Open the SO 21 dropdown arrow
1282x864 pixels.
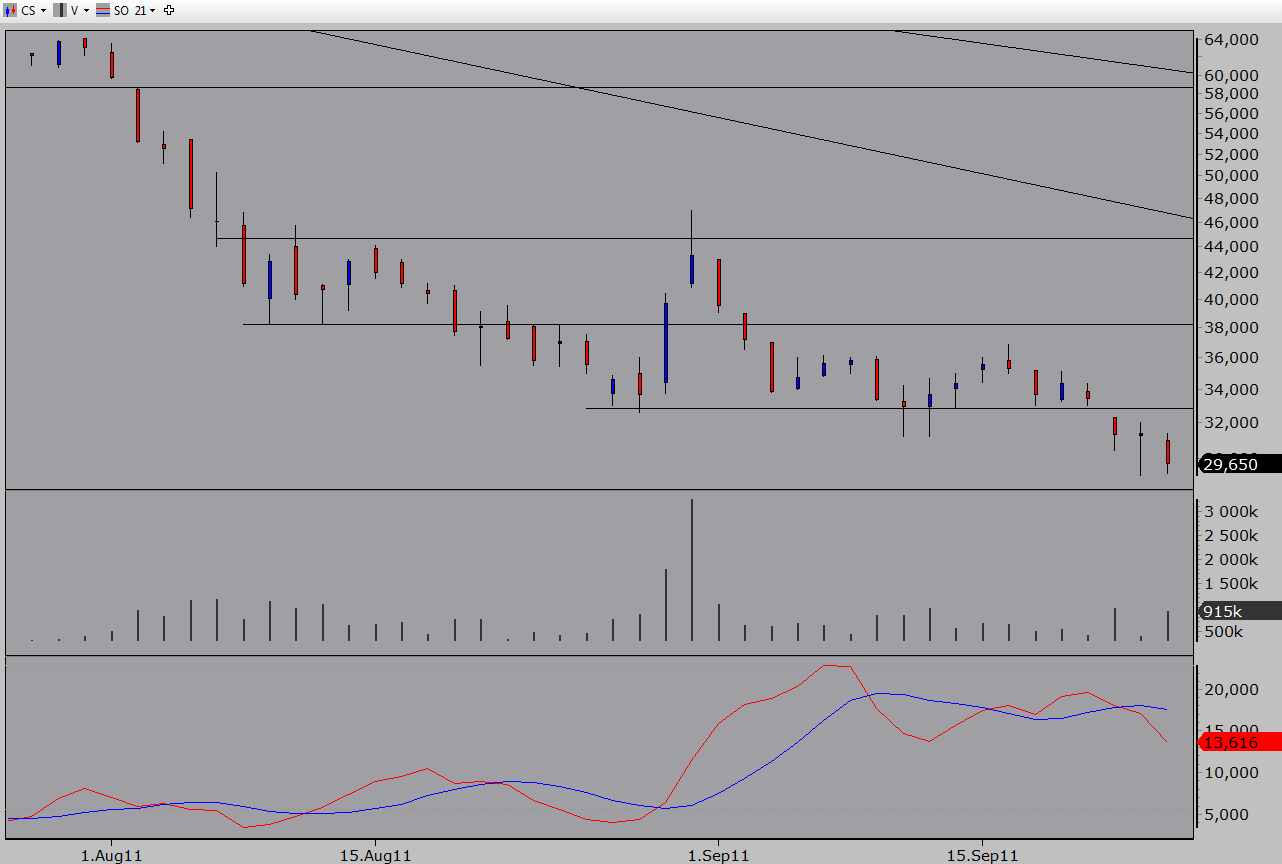[152, 11]
